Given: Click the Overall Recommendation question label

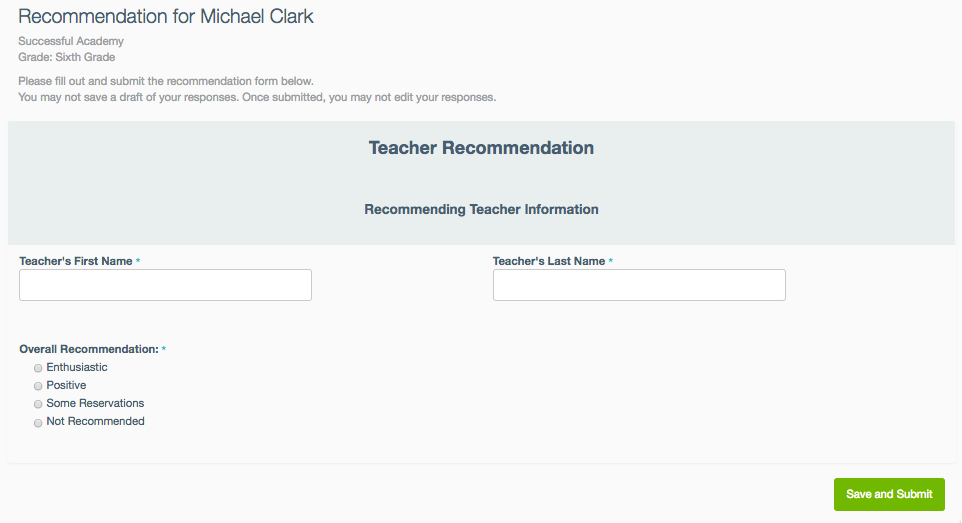Looking at the screenshot, I should pyautogui.click(x=89, y=349).
